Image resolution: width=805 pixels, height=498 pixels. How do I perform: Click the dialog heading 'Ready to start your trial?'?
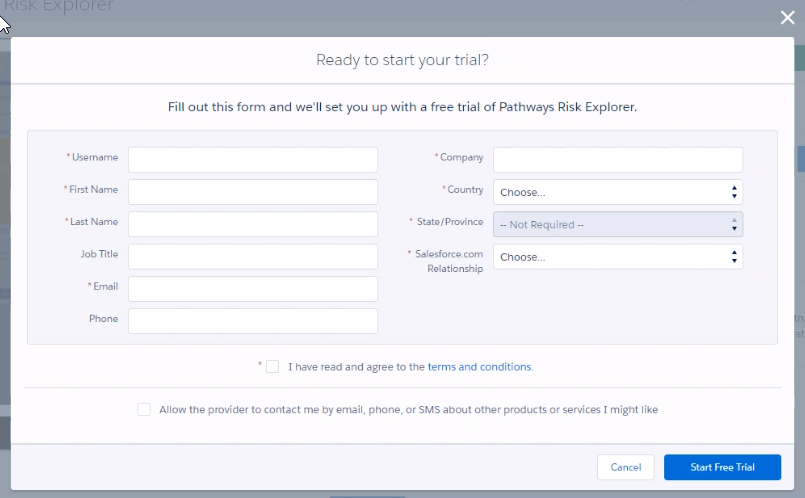click(x=402, y=59)
